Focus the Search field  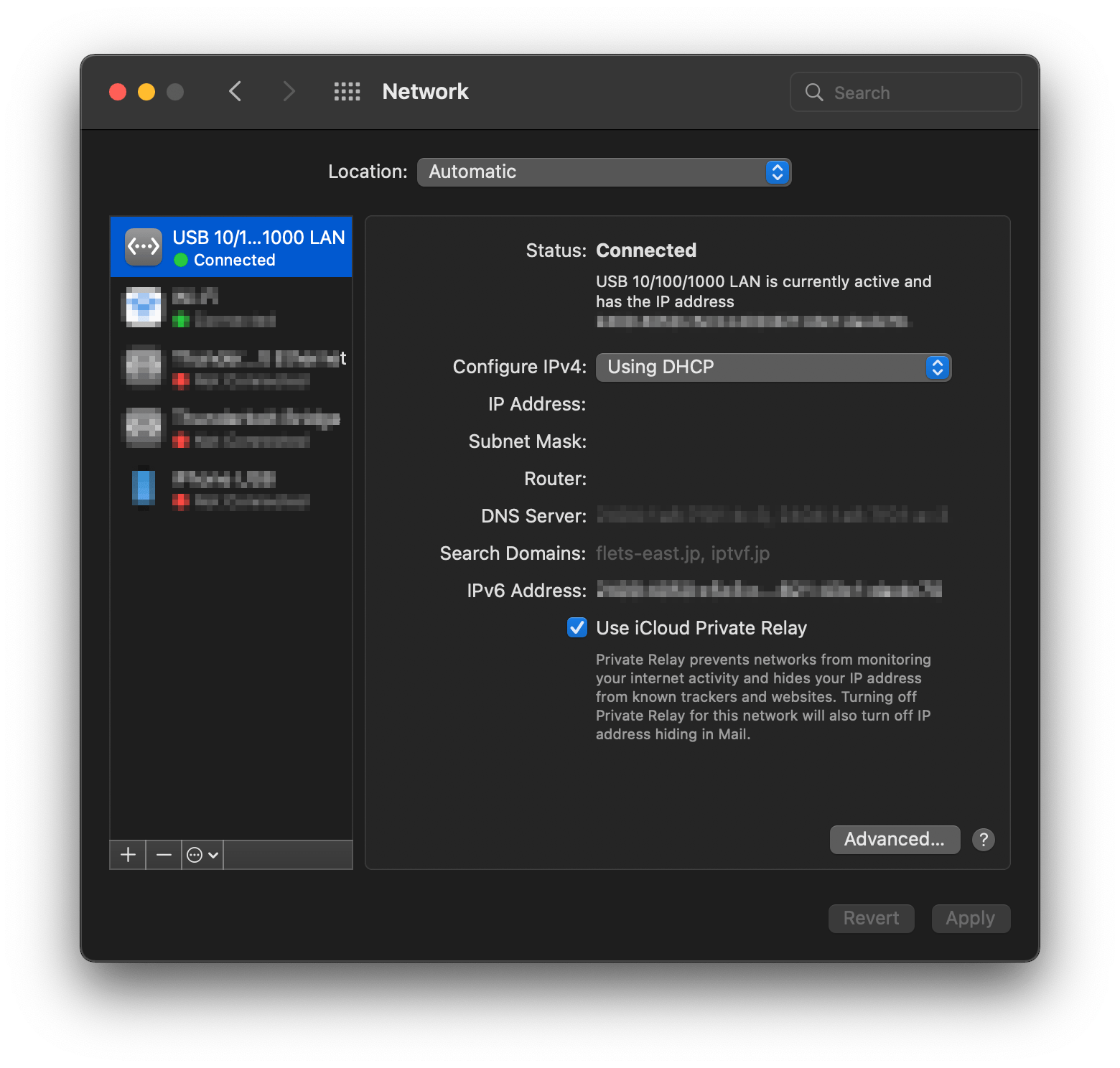pyautogui.click(x=905, y=92)
